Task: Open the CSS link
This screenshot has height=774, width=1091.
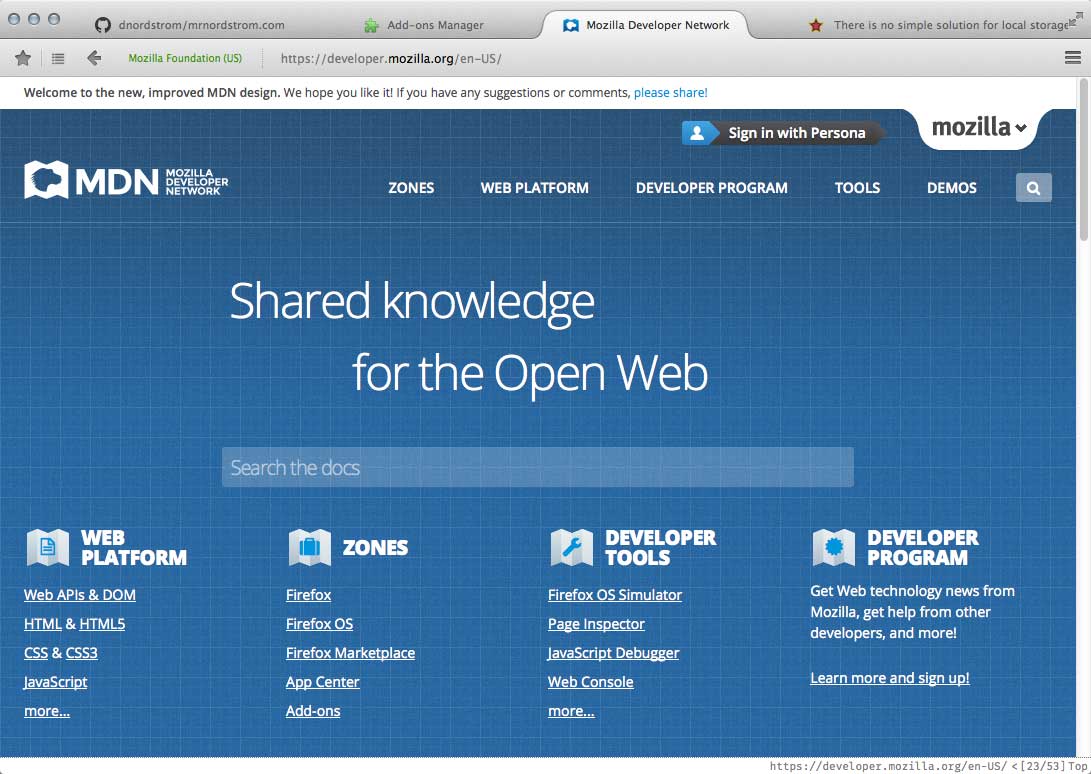Action: tap(36, 653)
